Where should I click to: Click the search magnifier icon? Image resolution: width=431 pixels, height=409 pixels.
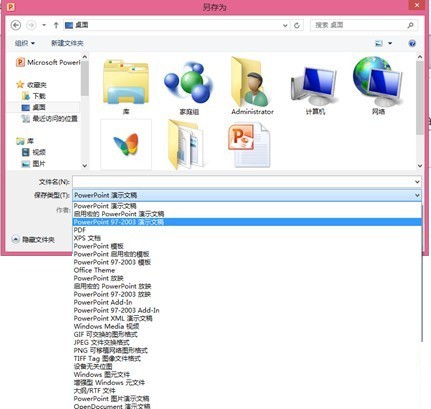pyautogui.click(x=410, y=25)
